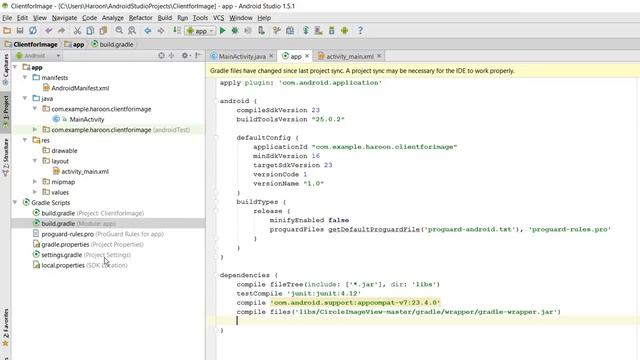Open the Favorites tool window side tab
The image size is (640, 360).
[5, 328]
